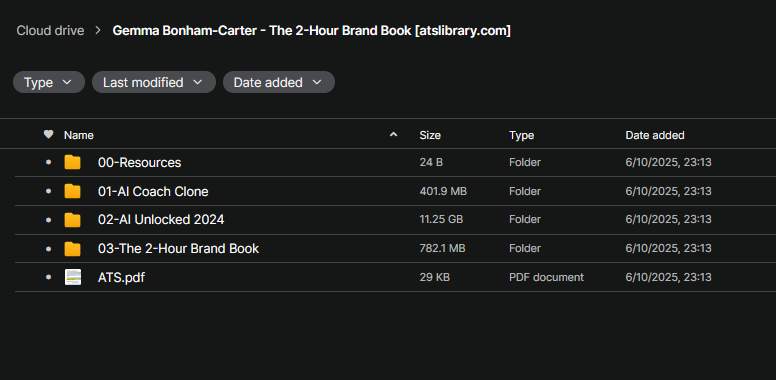776x380 pixels.
Task: Open the ATS.pdf file thumbnail
Action: tap(73, 277)
